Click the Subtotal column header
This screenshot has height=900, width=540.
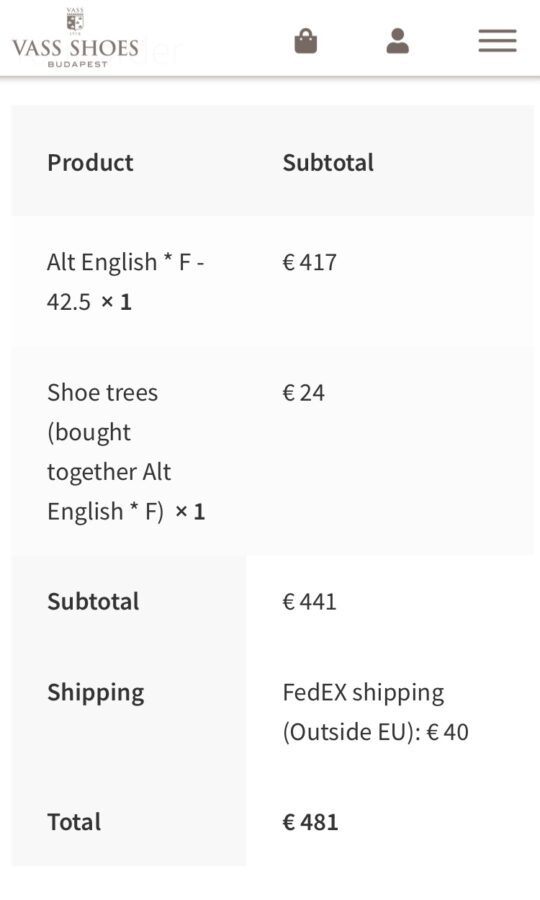(x=328, y=162)
